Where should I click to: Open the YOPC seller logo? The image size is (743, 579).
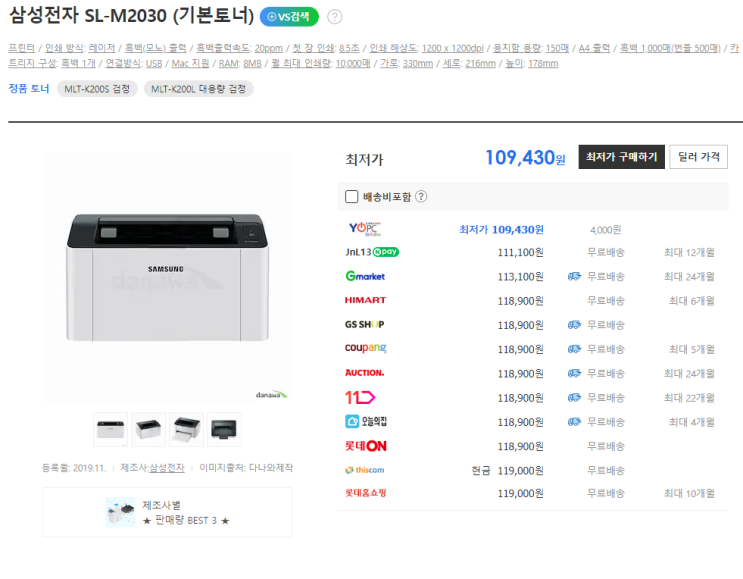tap(365, 229)
